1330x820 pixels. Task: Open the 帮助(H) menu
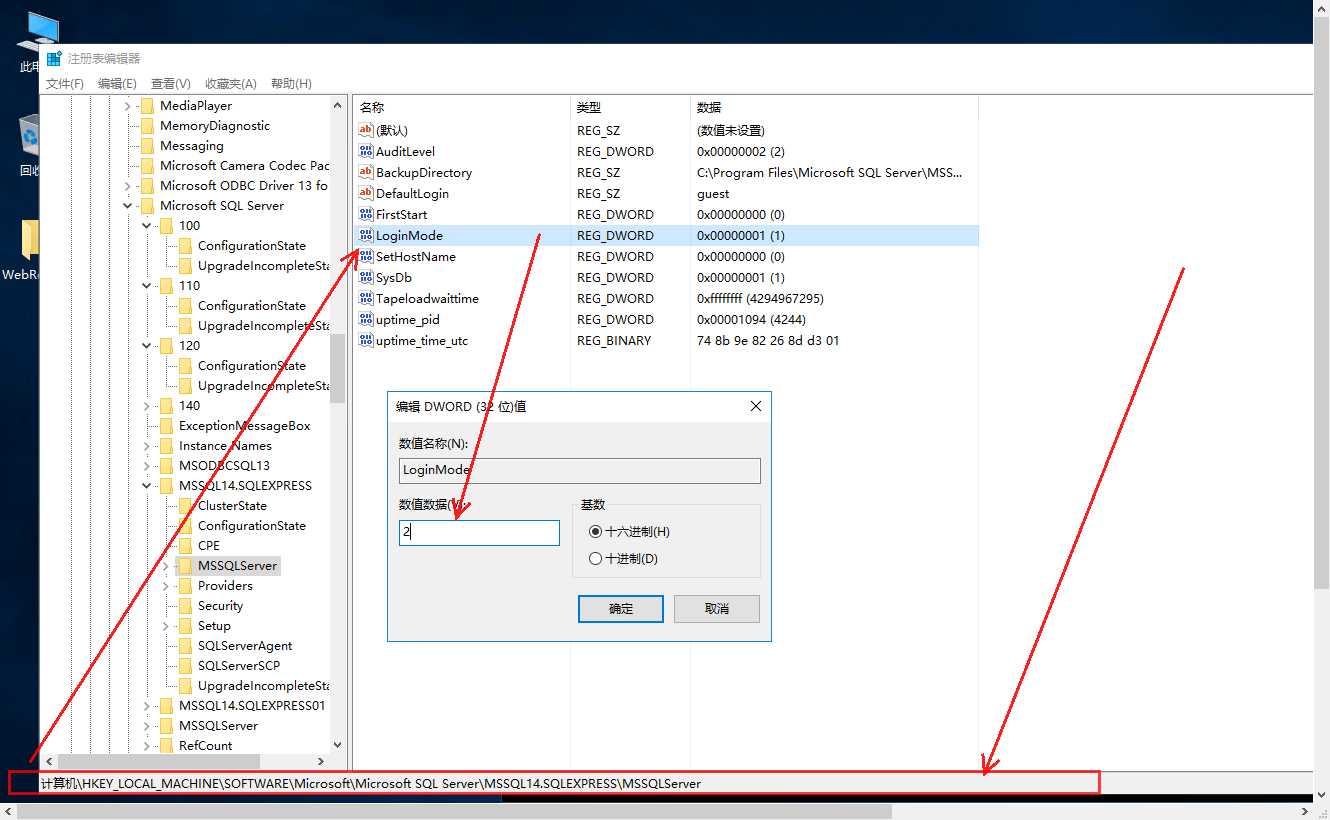click(291, 83)
